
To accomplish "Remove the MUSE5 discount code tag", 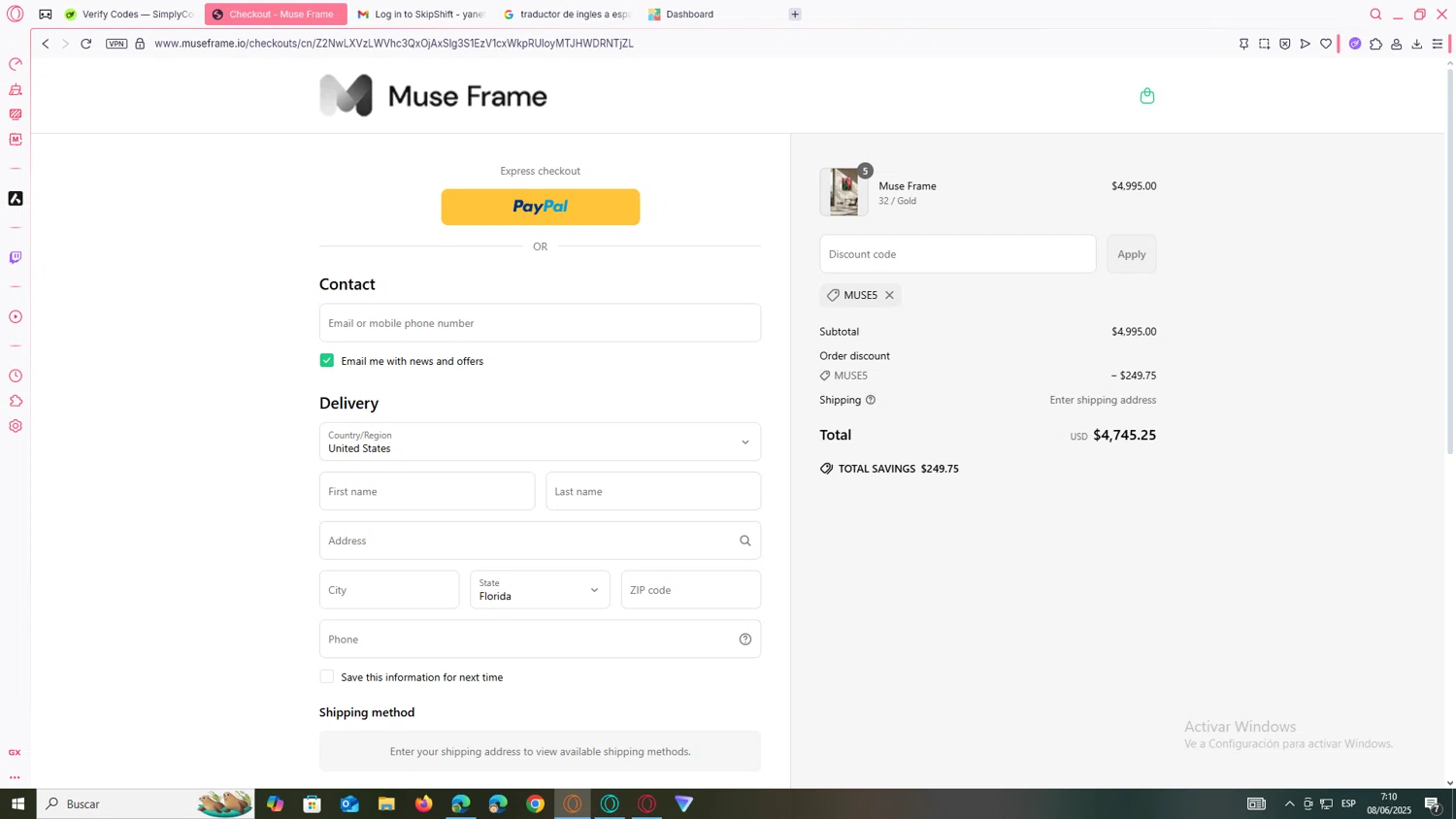I will 889,295.
